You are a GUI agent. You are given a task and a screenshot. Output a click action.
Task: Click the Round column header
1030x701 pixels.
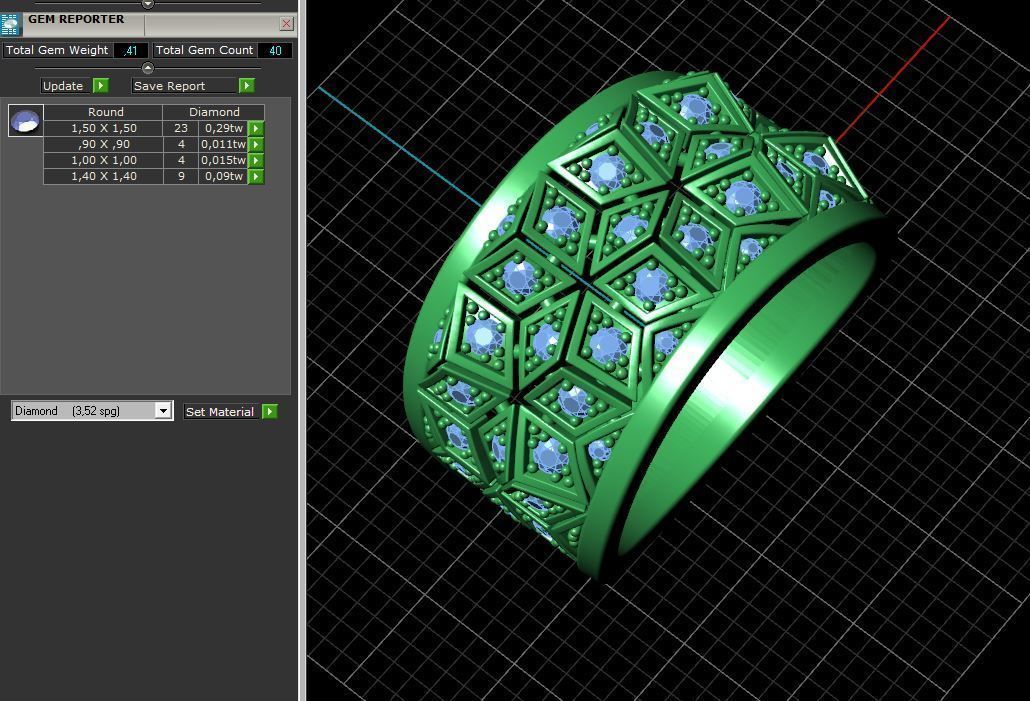(x=103, y=112)
